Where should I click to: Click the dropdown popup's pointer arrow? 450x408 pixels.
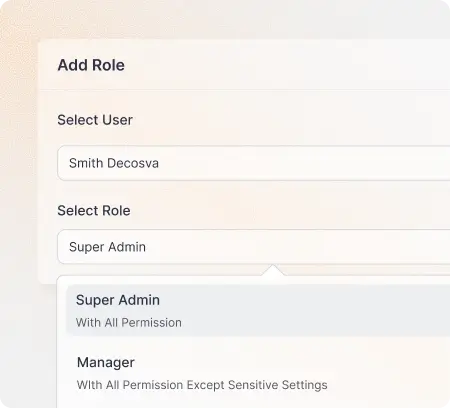[273, 270]
